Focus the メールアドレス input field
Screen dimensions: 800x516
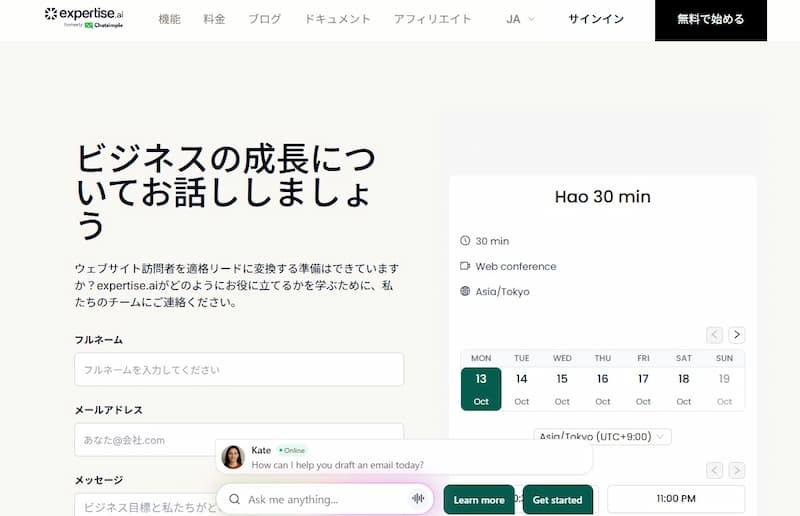pos(239,439)
